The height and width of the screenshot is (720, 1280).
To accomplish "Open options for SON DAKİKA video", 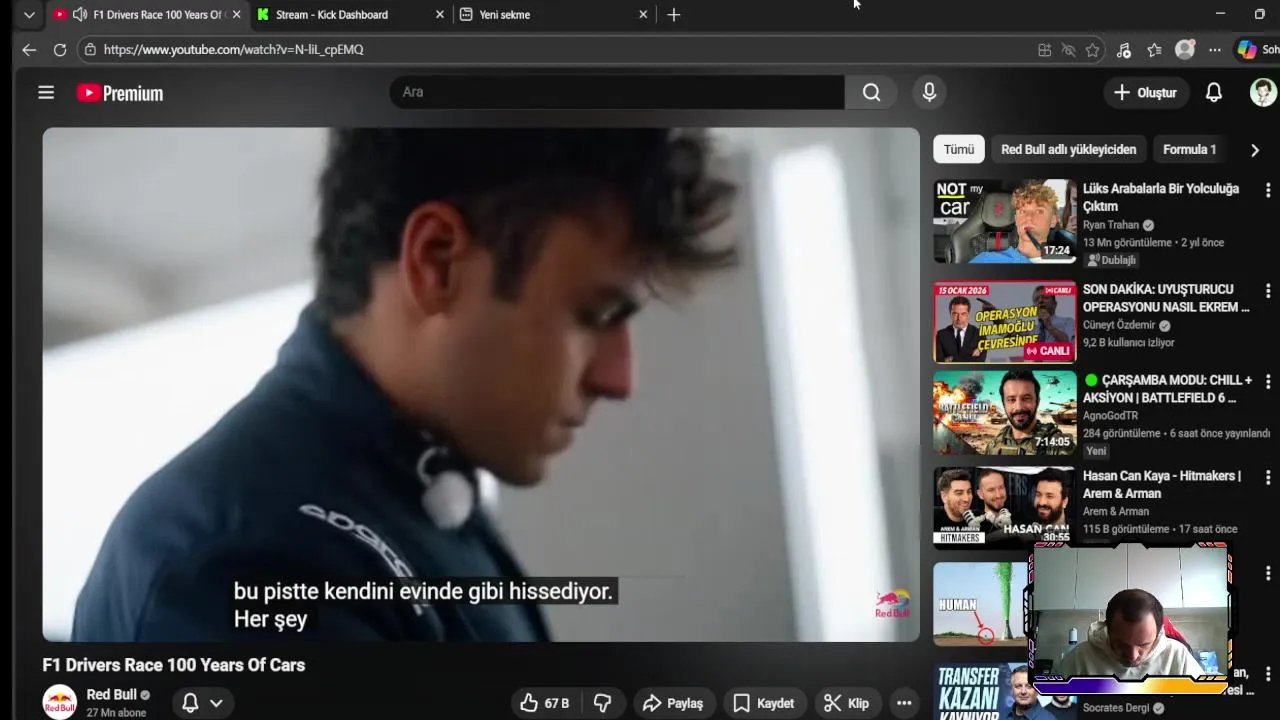I will pyautogui.click(x=1268, y=291).
